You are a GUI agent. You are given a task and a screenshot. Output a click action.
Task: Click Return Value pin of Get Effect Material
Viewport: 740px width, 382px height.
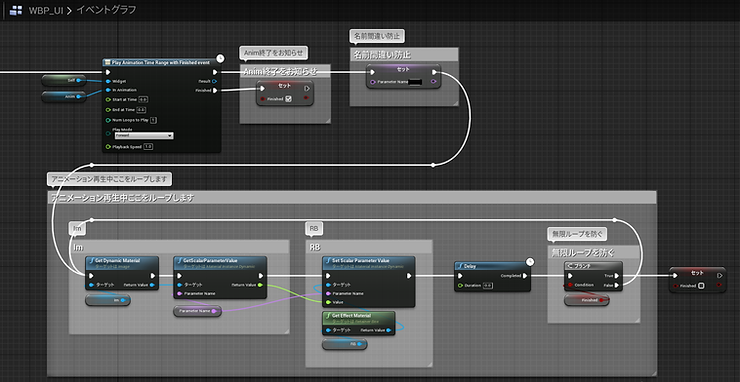pos(388,330)
